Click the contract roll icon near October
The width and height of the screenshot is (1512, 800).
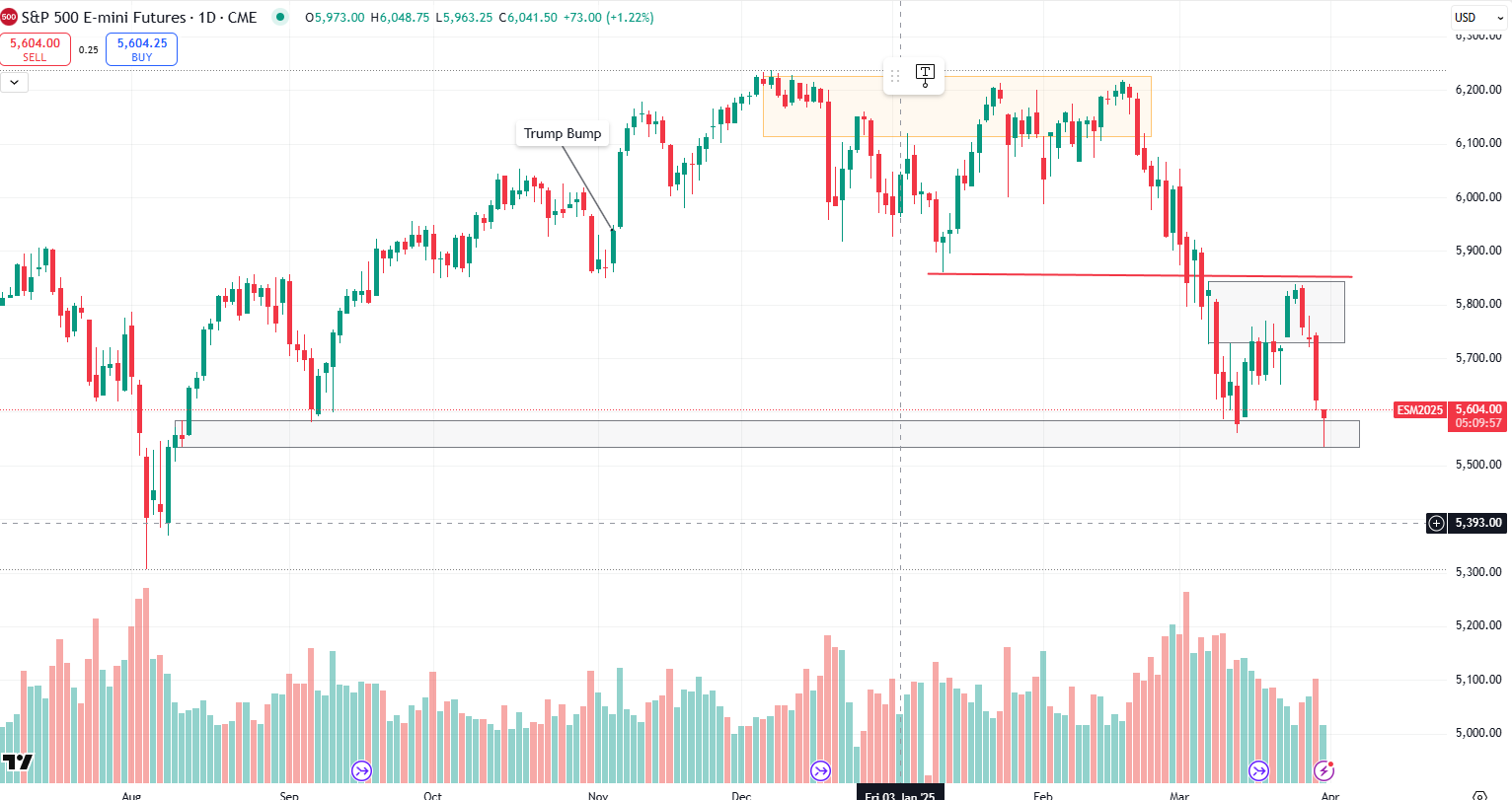click(362, 770)
